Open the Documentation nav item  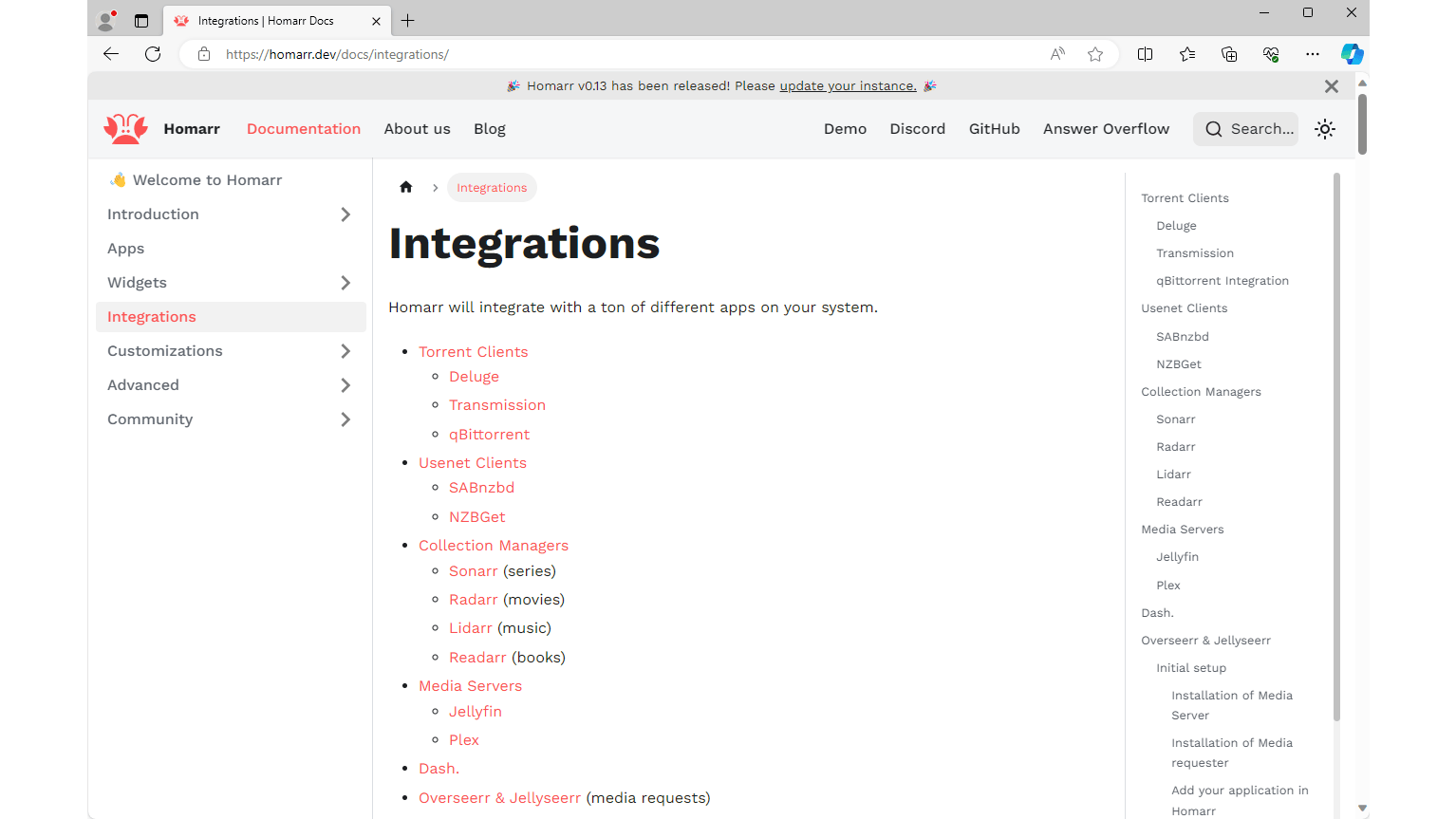pyautogui.click(x=304, y=129)
